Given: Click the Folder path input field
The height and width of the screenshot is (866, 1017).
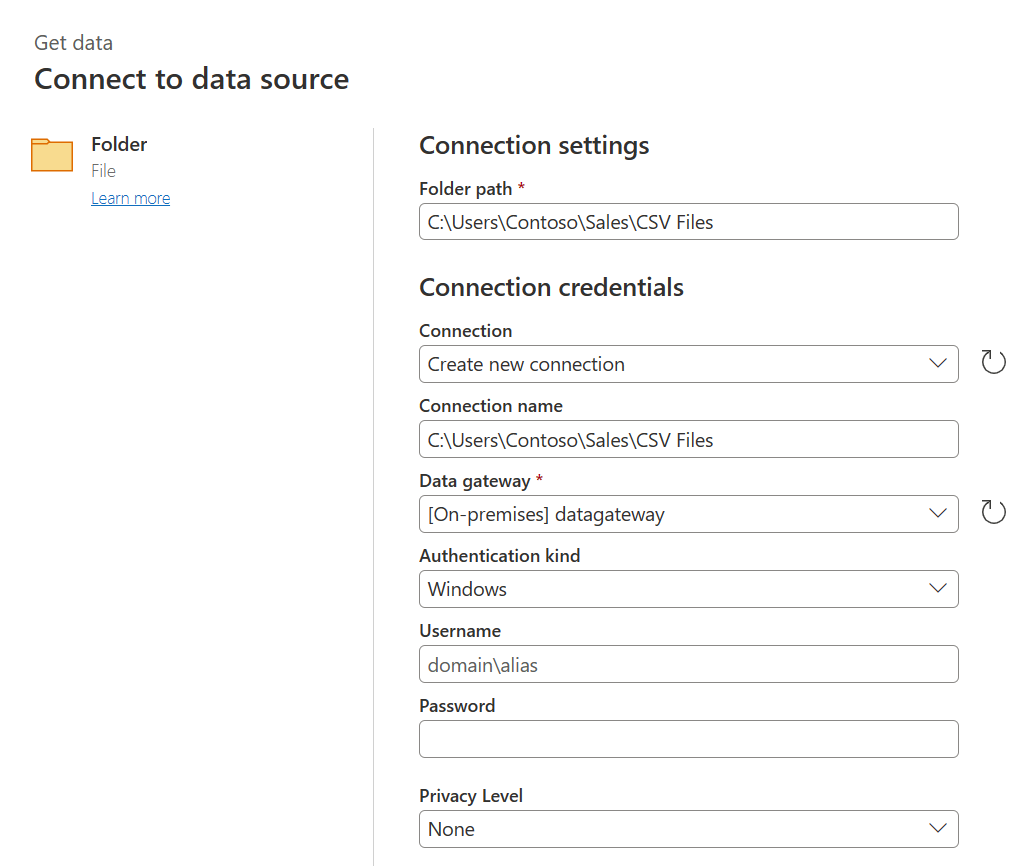Looking at the screenshot, I should pyautogui.click(x=688, y=221).
